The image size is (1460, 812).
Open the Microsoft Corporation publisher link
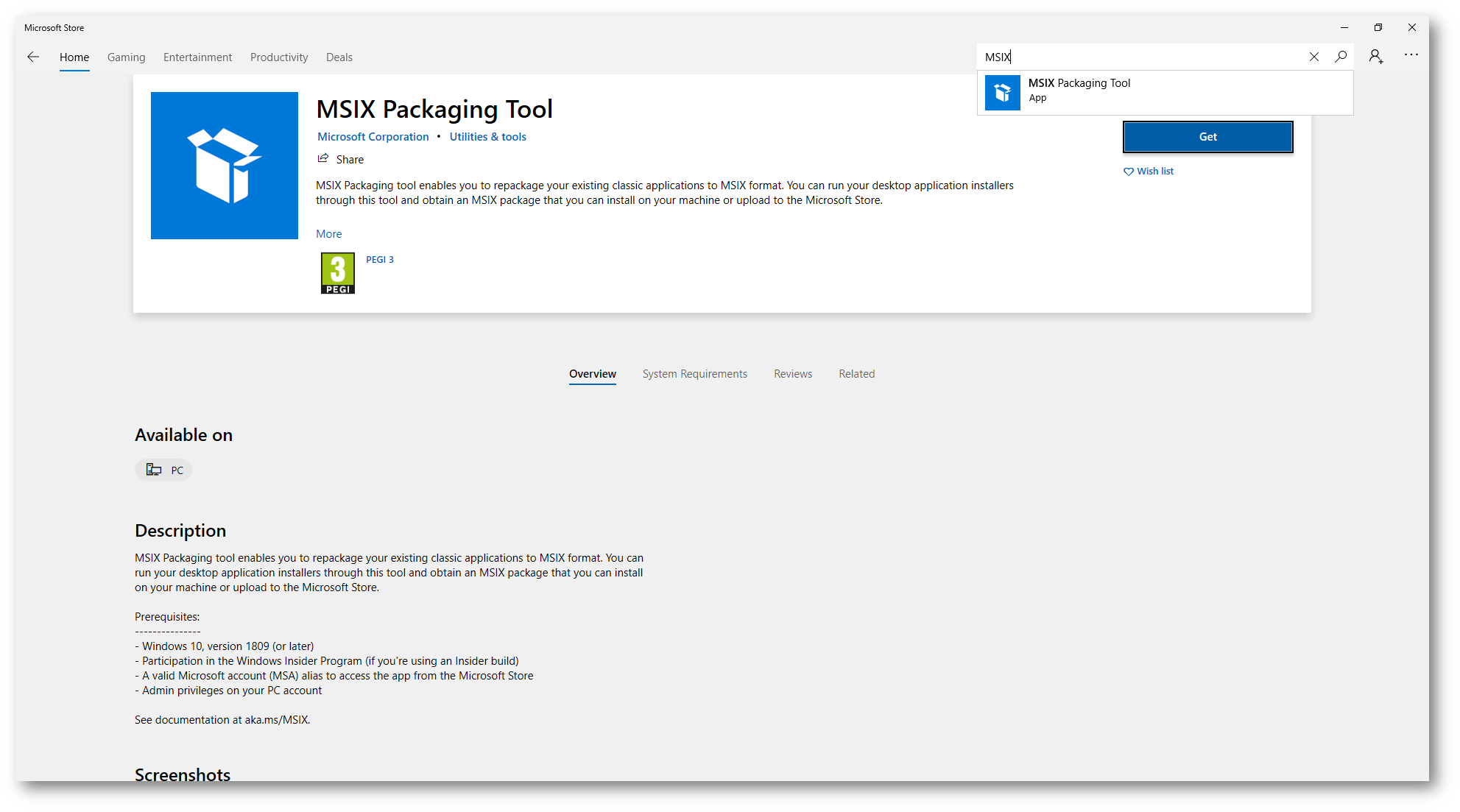[373, 137]
